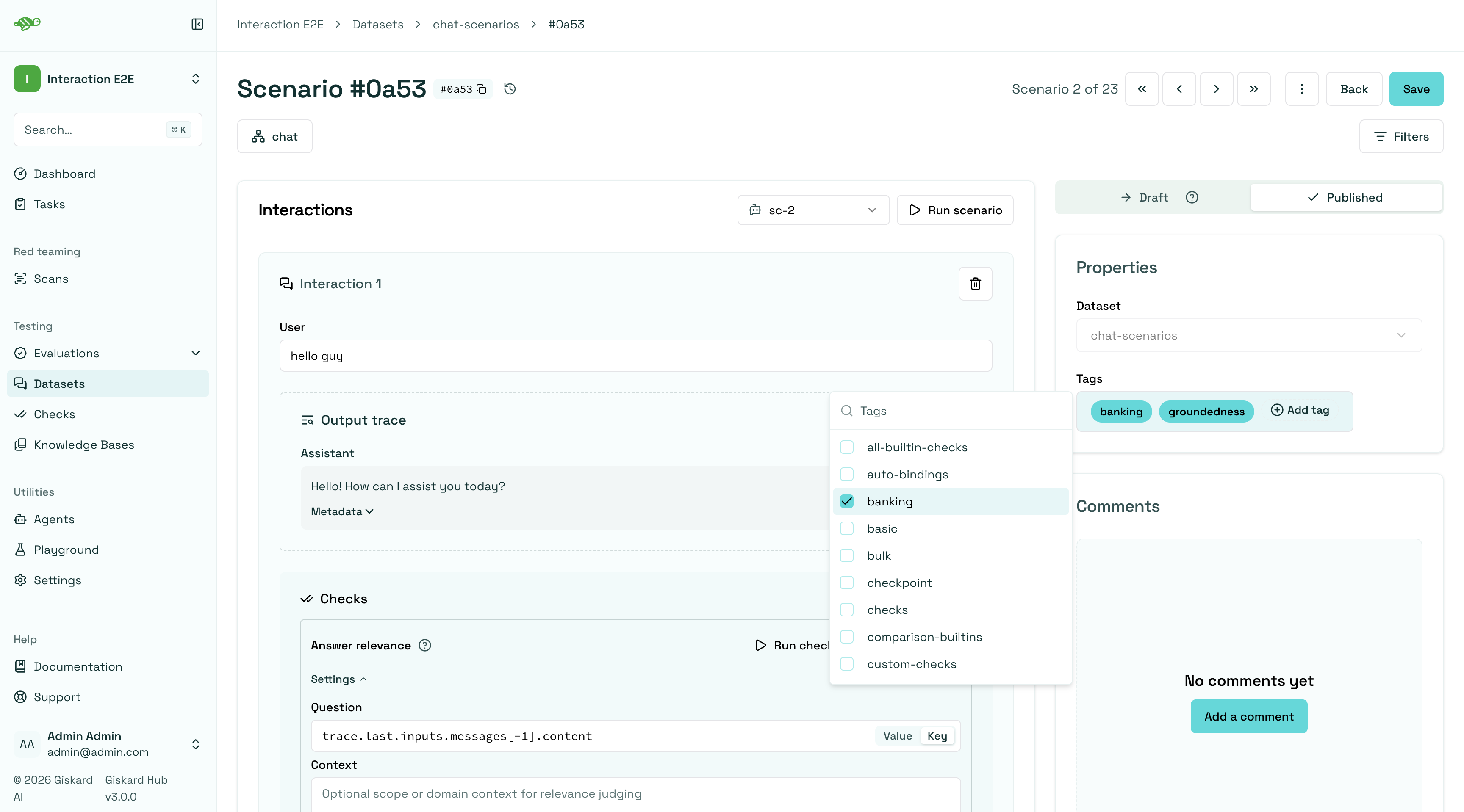Click the Run scenario button

[x=955, y=210]
